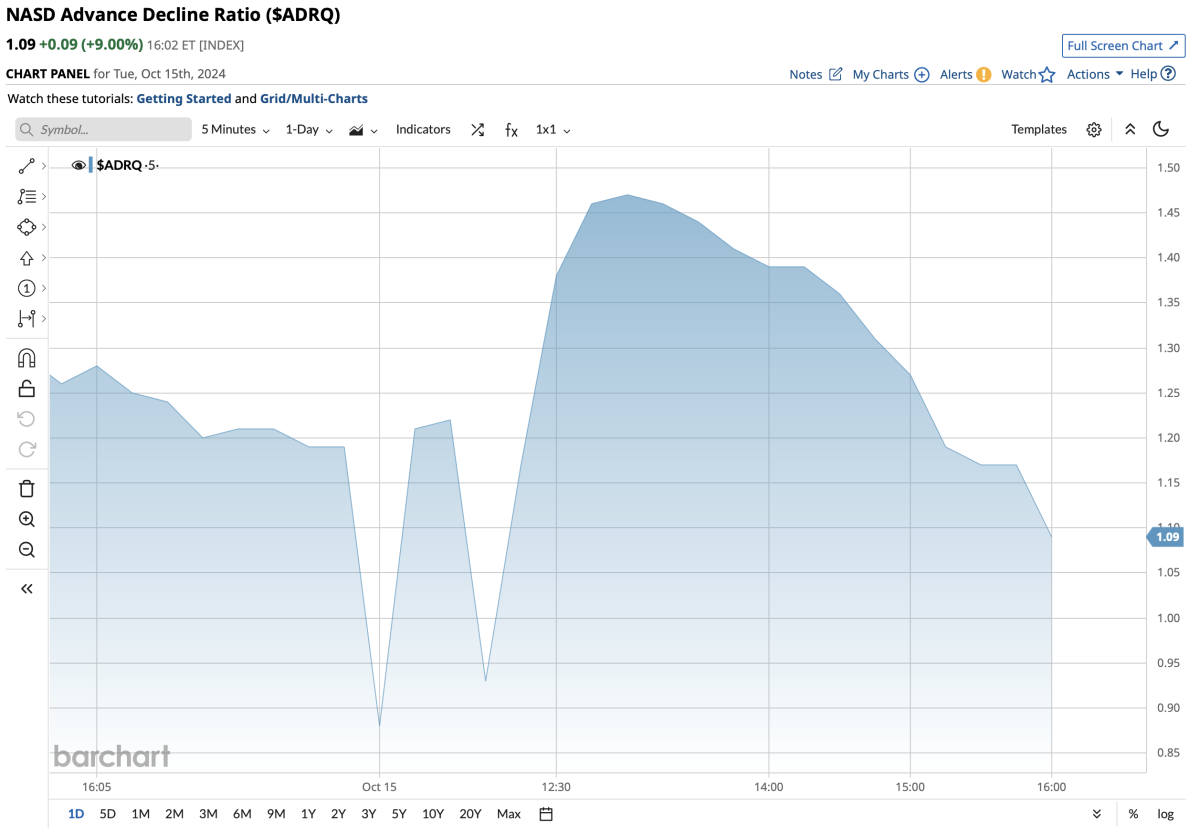Select the 1Y time range
1200x834 pixels.
point(308,814)
